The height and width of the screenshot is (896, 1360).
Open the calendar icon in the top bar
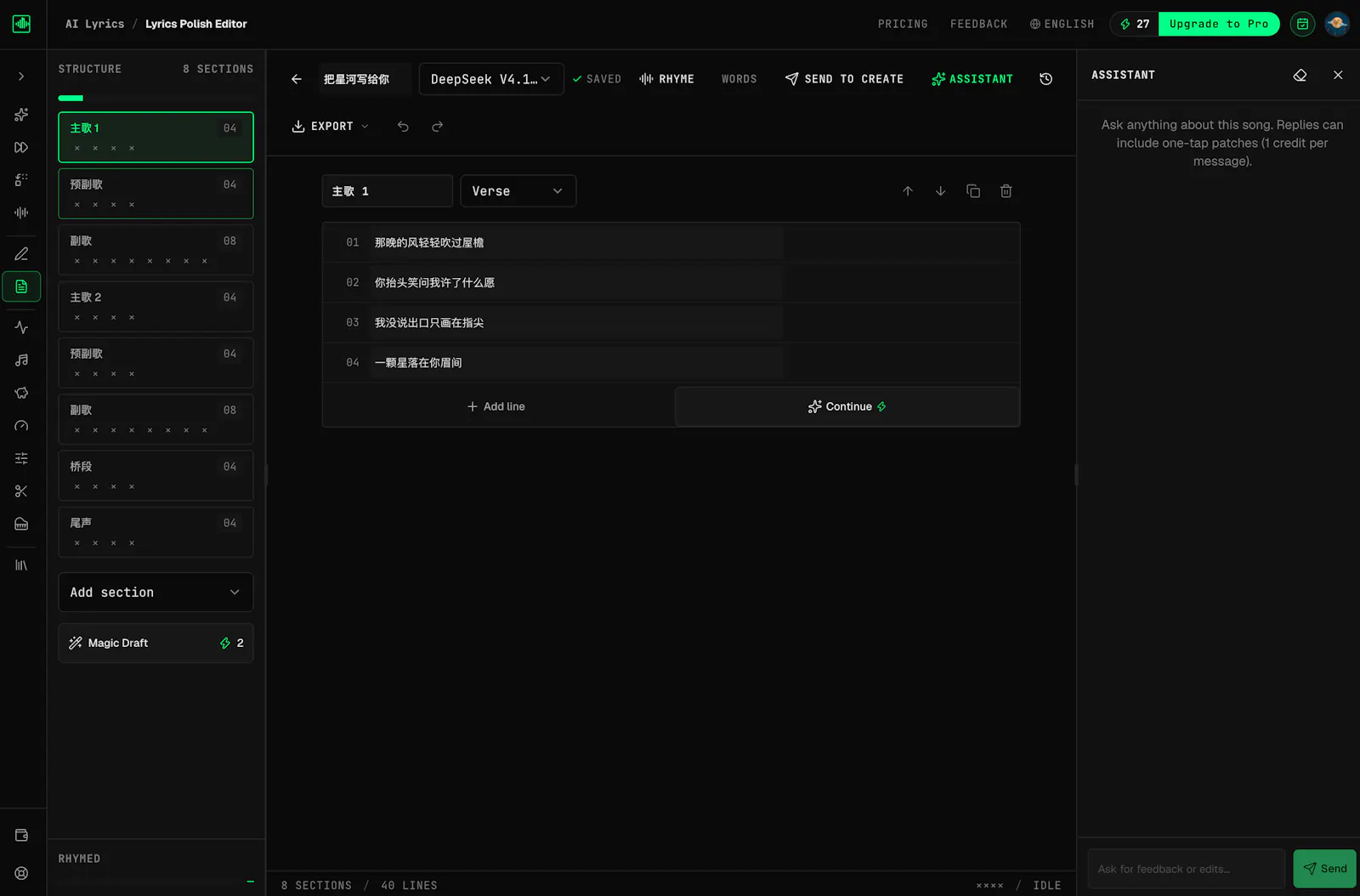[1302, 24]
